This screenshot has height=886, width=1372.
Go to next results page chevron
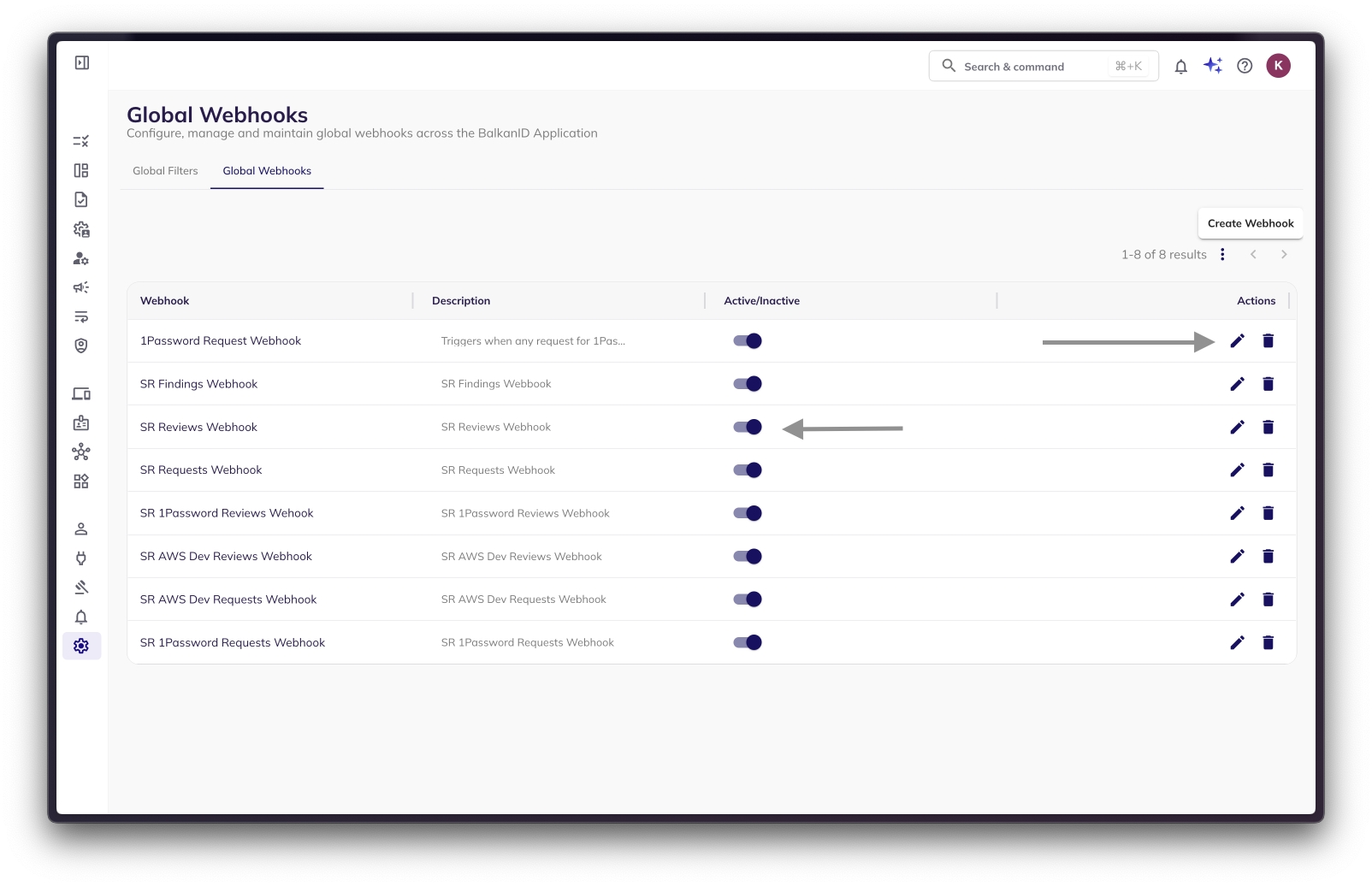1284,255
